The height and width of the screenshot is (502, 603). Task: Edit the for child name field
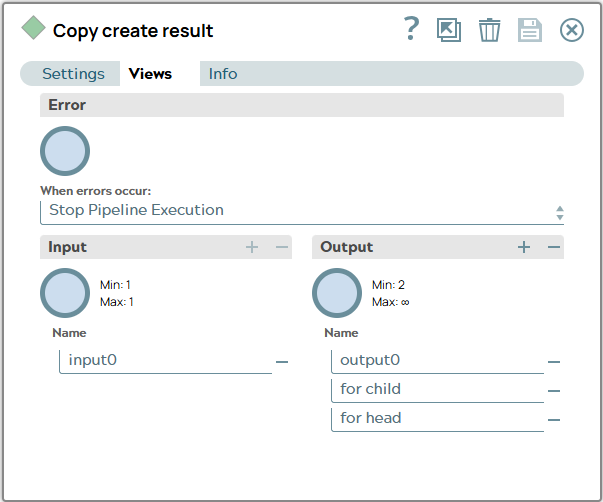pos(438,390)
